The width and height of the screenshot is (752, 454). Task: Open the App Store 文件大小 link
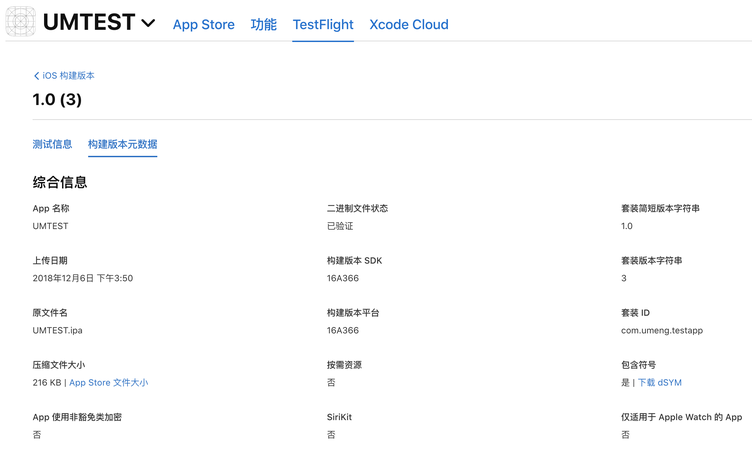tap(109, 383)
